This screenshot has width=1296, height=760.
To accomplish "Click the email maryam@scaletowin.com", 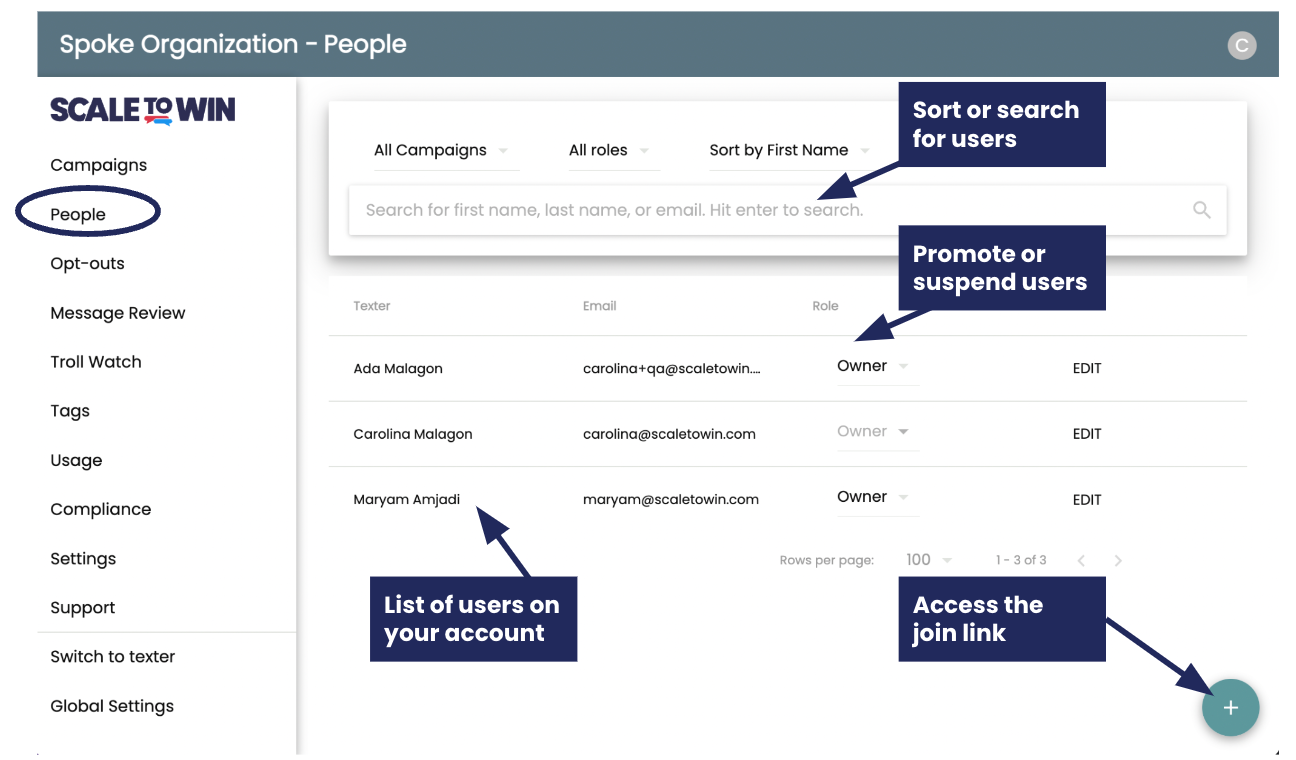I will click(x=671, y=499).
